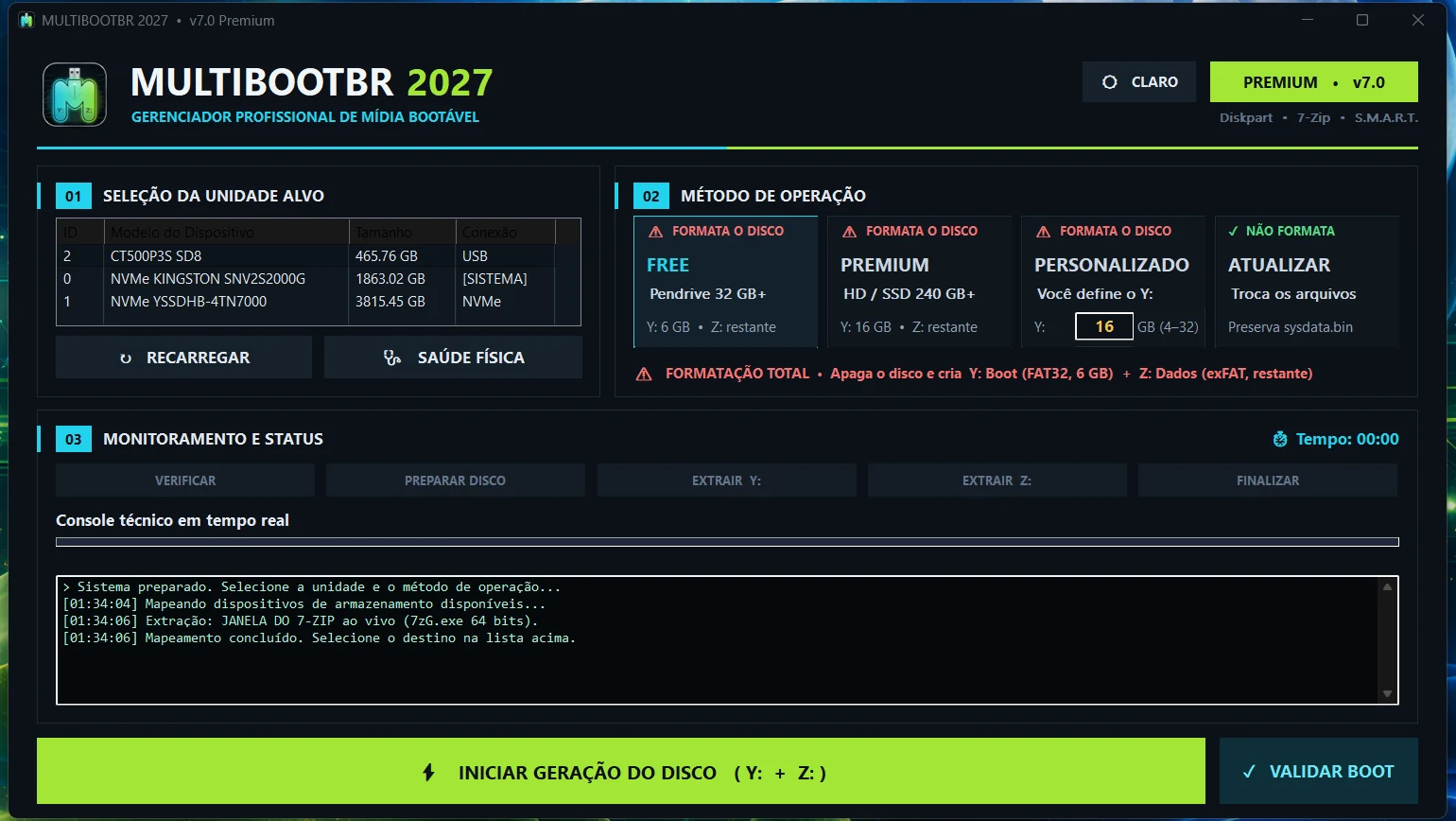
Task: Open the EXTRAIR Z: step tab
Action: point(997,480)
